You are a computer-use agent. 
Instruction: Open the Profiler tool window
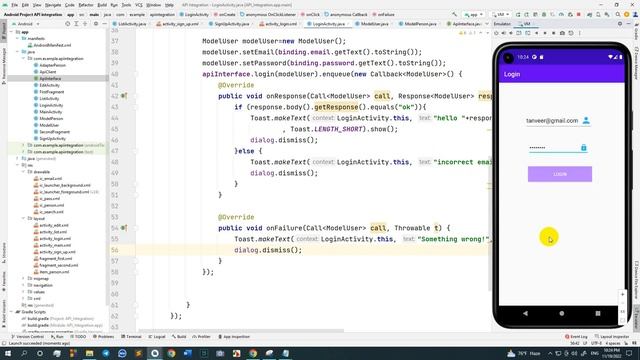pos(202,337)
